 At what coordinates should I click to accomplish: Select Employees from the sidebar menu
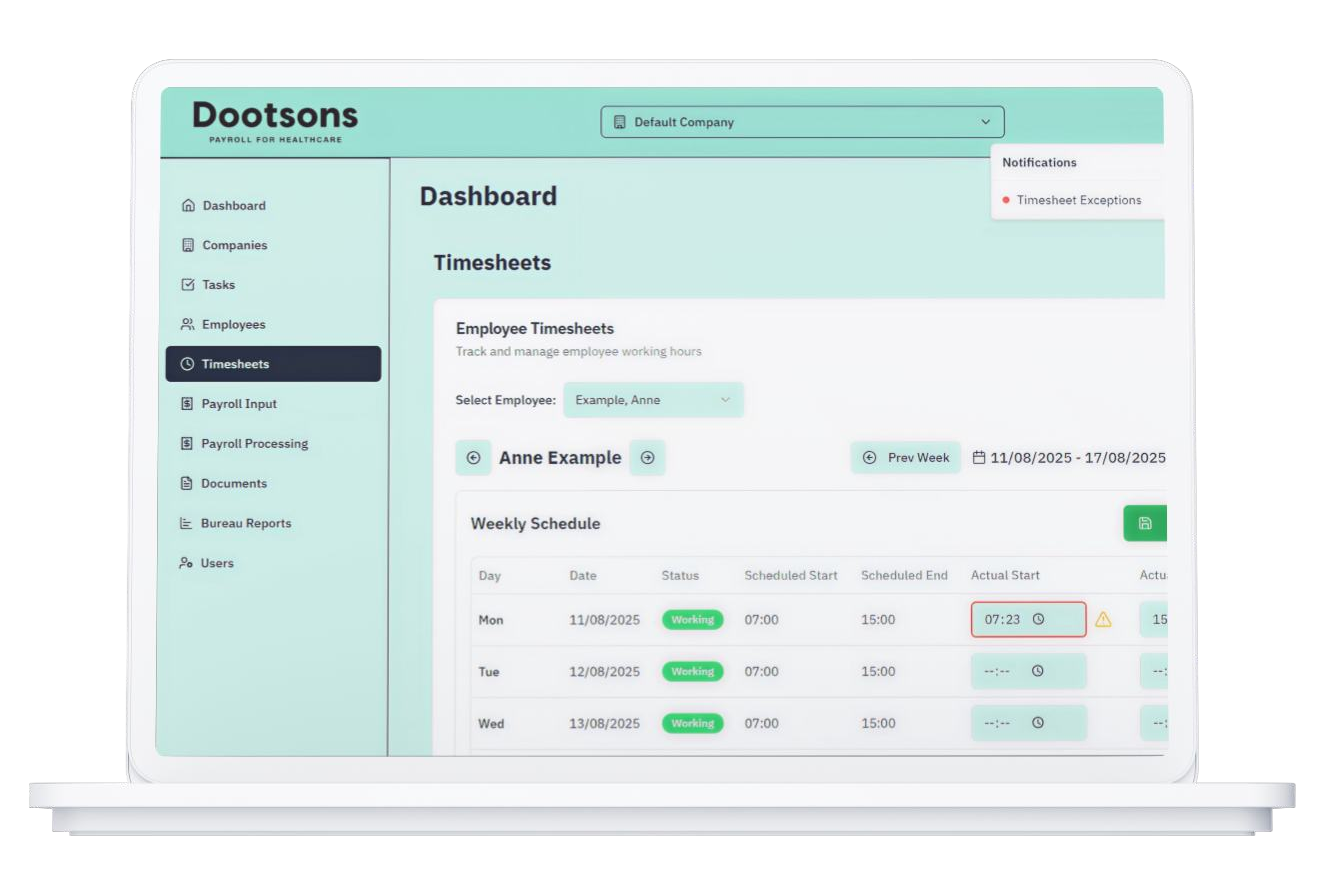tap(233, 325)
